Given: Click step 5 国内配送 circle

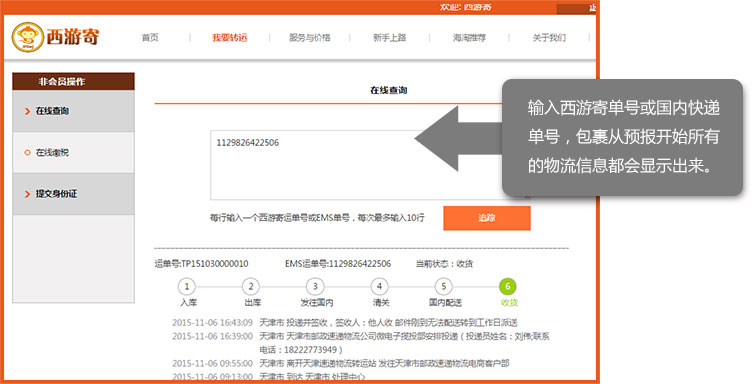Looking at the screenshot, I should (x=444, y=287).
